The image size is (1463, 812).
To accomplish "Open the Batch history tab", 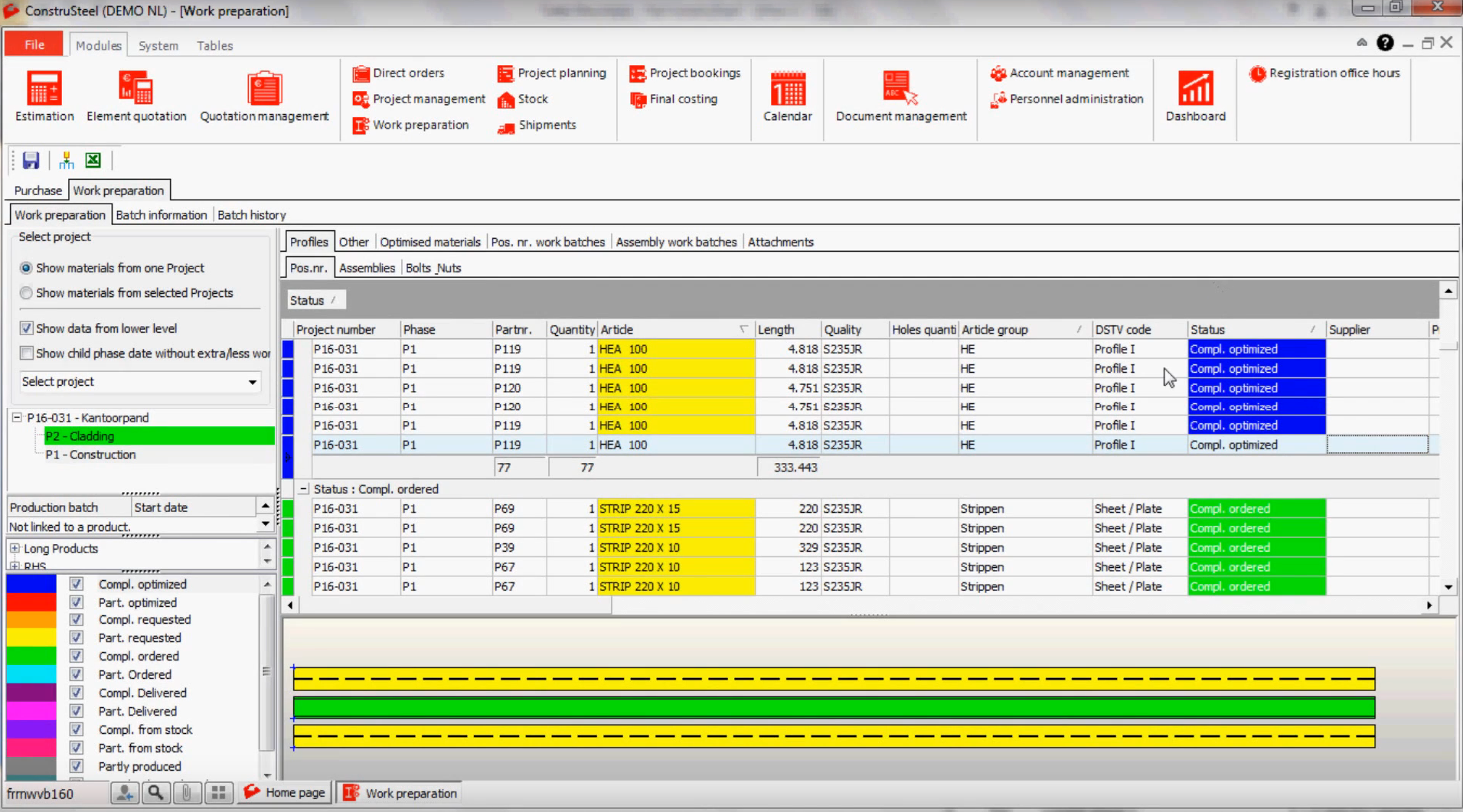I will (251, 215).
